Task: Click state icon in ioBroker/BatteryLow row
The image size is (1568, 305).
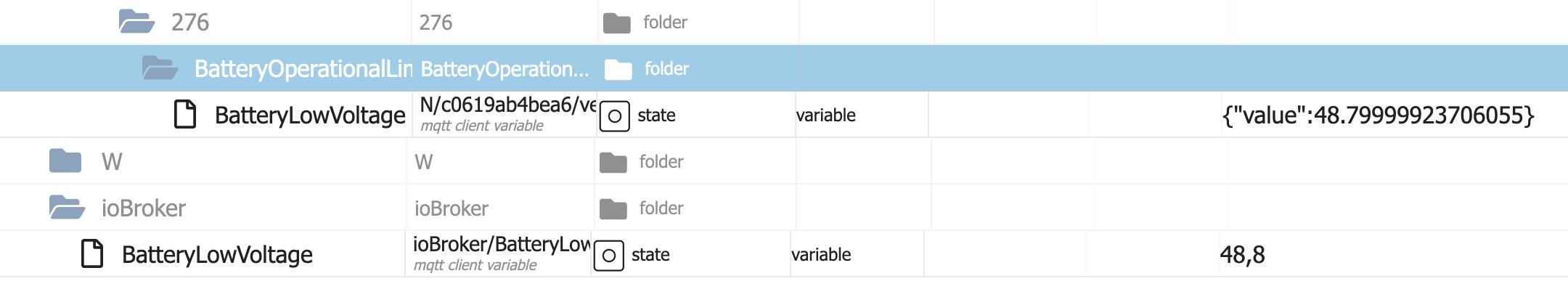Action: (x=608, y=256)
